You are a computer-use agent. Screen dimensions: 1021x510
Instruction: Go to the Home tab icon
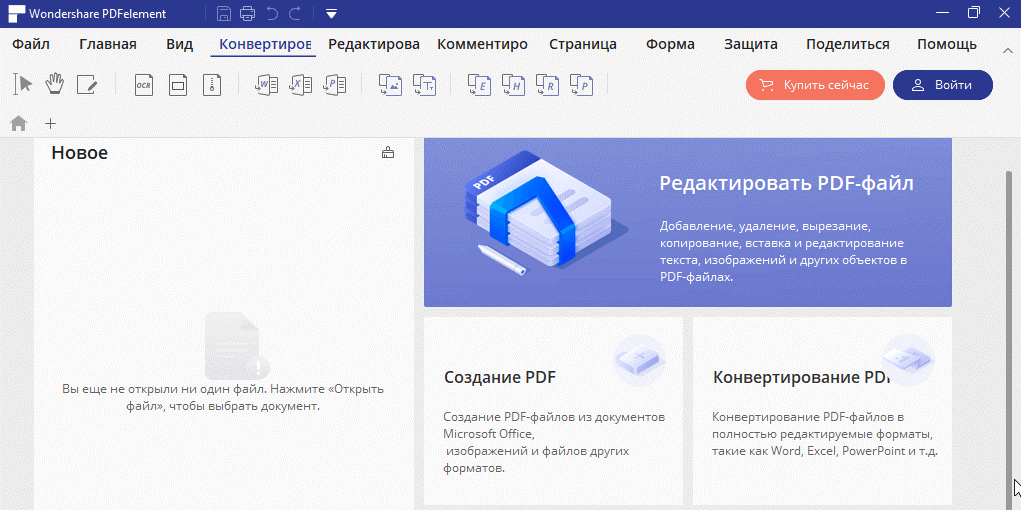(18, 123)
